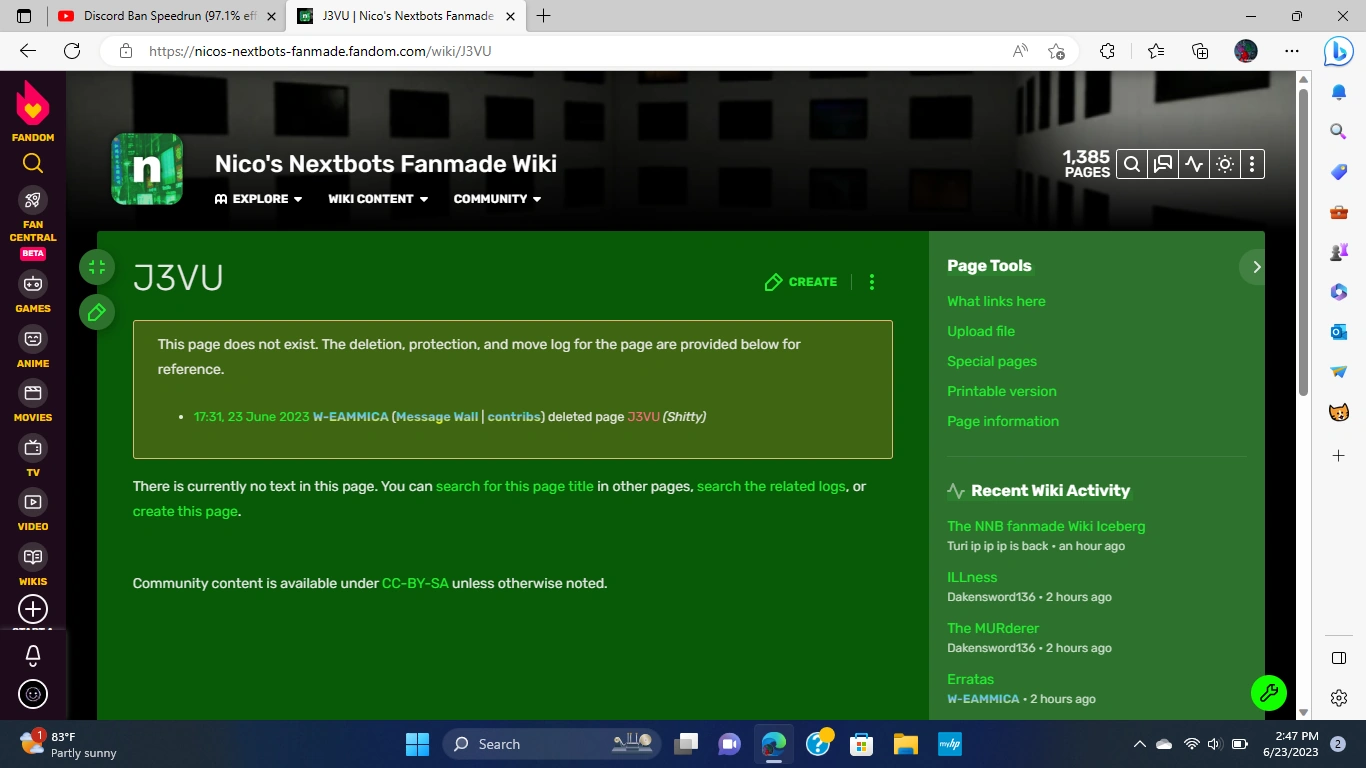
Task: Open Fandom notifications bell
Action: 33,655
